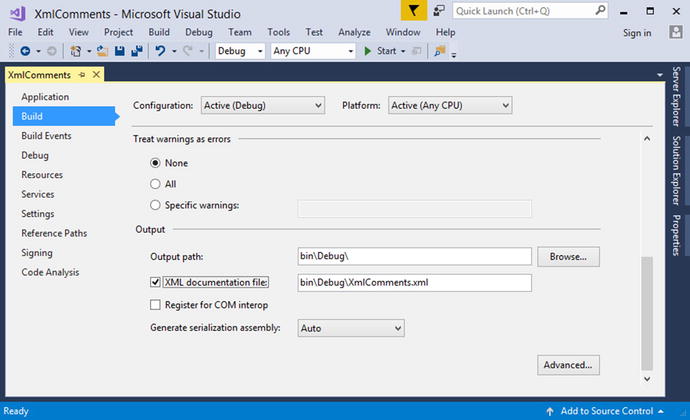Open the Reference Paths page
Screen dimensions: 690x420
54,233
